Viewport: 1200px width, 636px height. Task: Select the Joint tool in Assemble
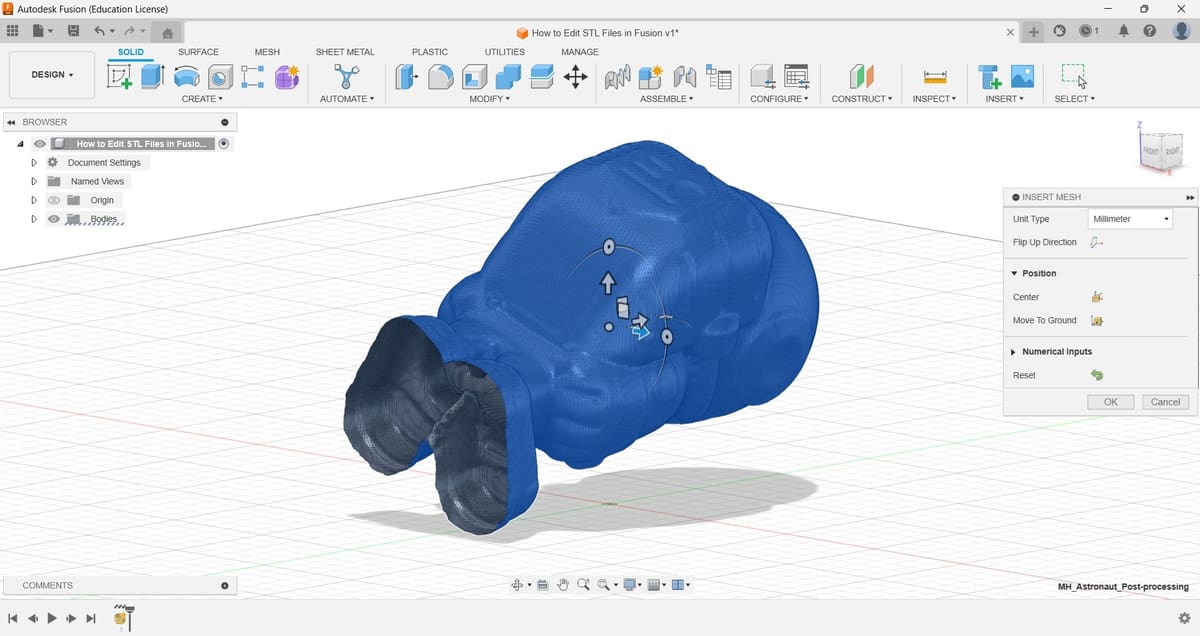click(617, 77)
